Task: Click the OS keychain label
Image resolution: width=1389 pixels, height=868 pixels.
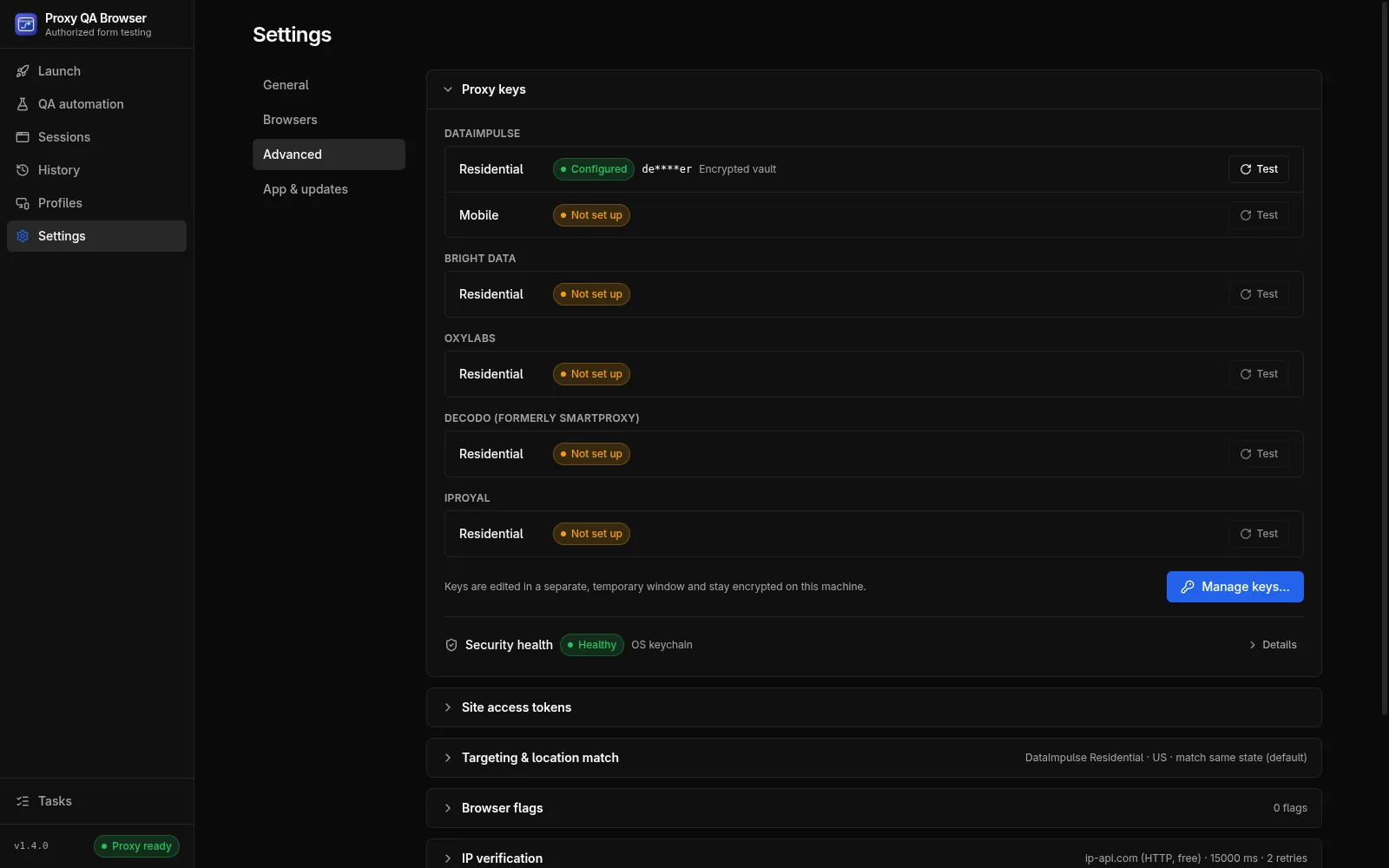Action: [662, 645]
